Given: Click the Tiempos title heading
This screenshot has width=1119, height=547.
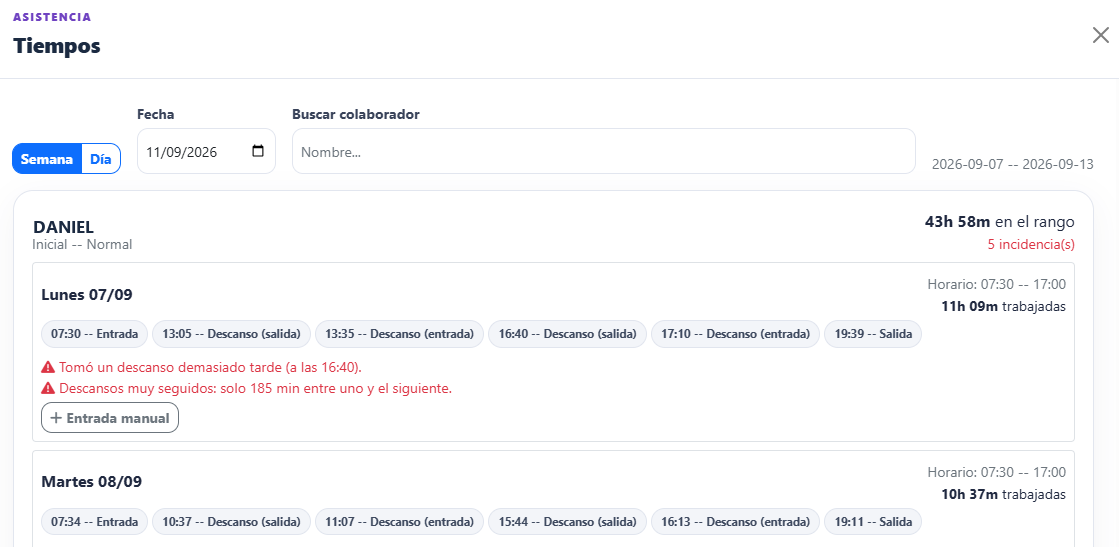Looking at the screenshot, I should (x=57, y=46).
